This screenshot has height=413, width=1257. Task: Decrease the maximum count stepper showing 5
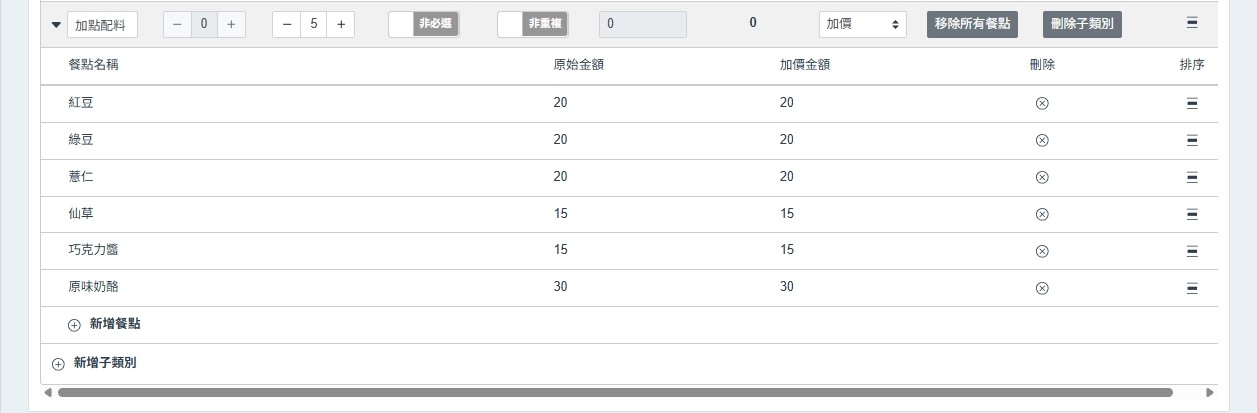[x=287, y=24]
